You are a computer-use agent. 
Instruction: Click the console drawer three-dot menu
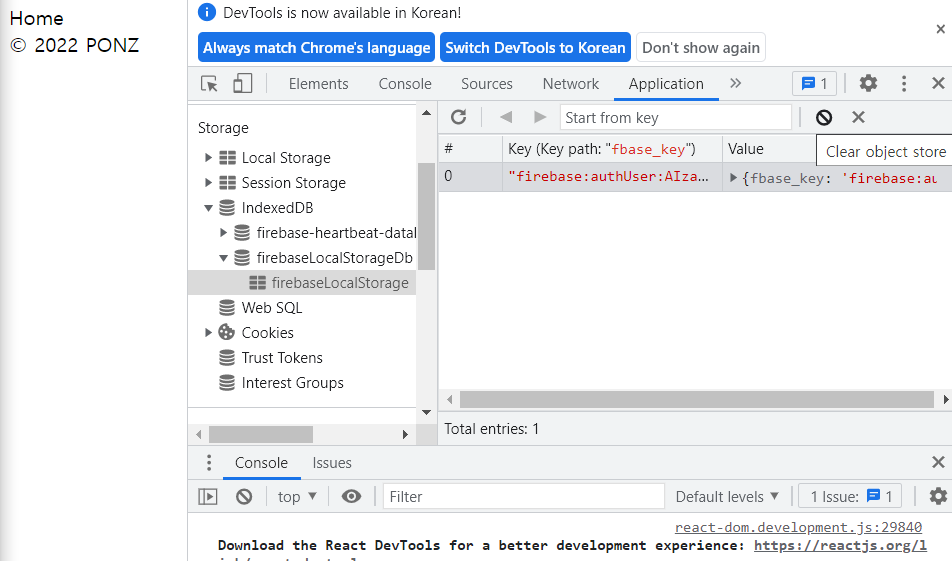pos(209,463)
